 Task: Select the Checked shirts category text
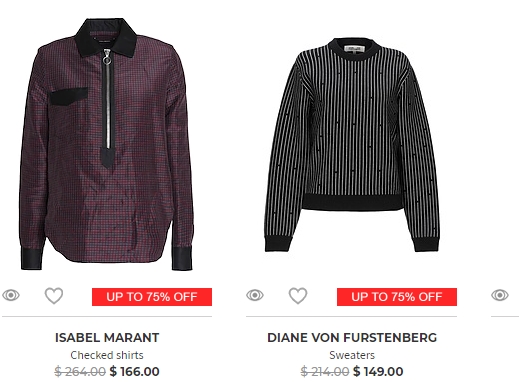pos(107,355)
